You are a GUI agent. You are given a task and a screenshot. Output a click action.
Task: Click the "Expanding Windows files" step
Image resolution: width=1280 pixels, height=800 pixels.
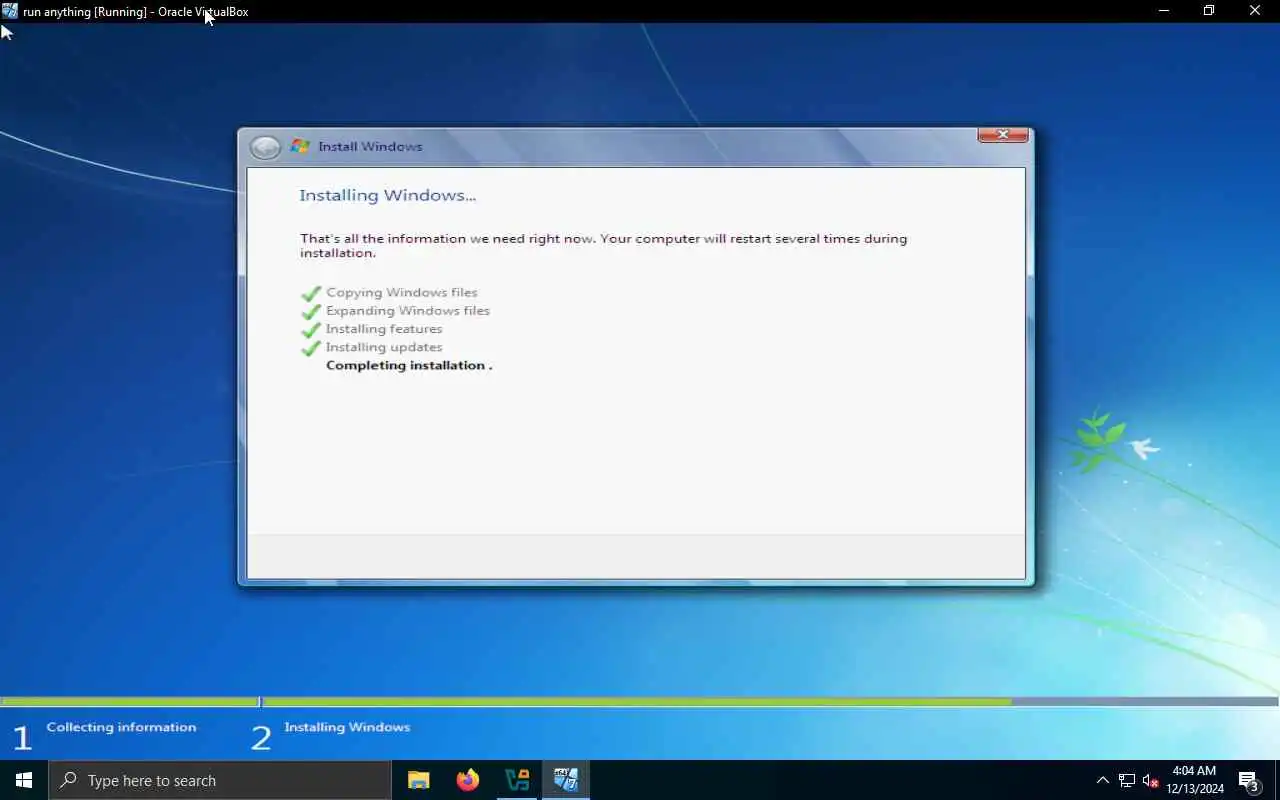pos(408,310)
